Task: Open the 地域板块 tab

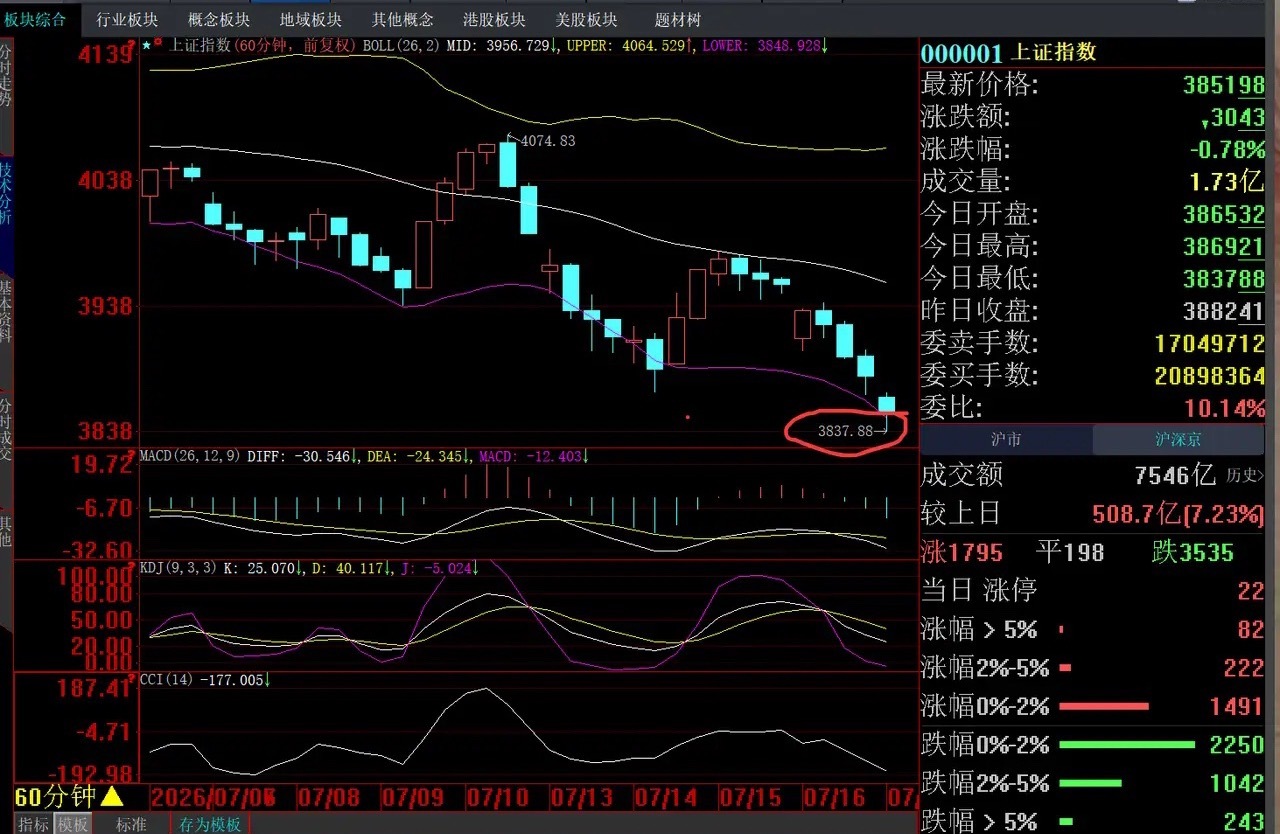Action: pyautogui.click(x=310, y=19)
